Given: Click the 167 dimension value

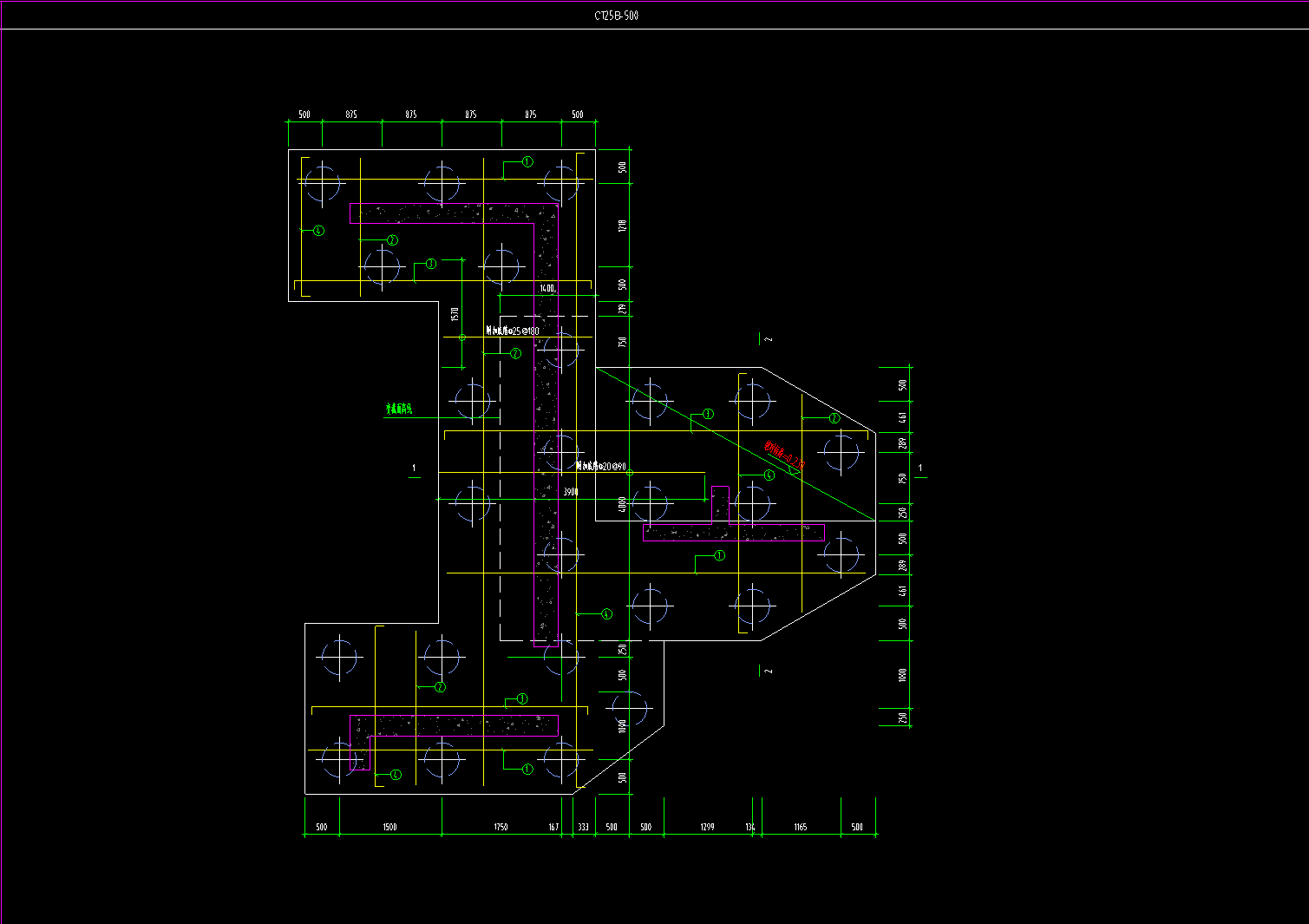Looking at the screenshot, I should [553, 827].
